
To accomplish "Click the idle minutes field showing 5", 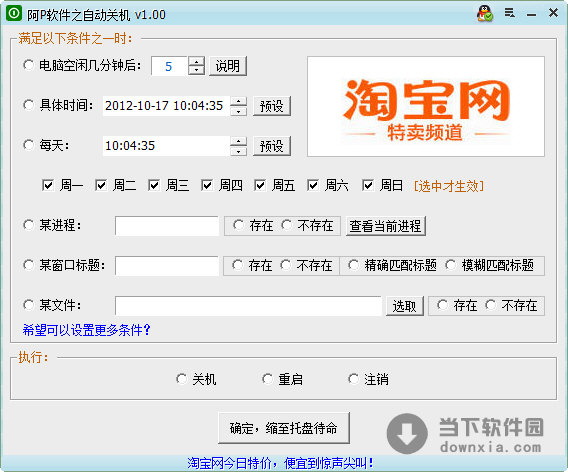I will point(170,66).
